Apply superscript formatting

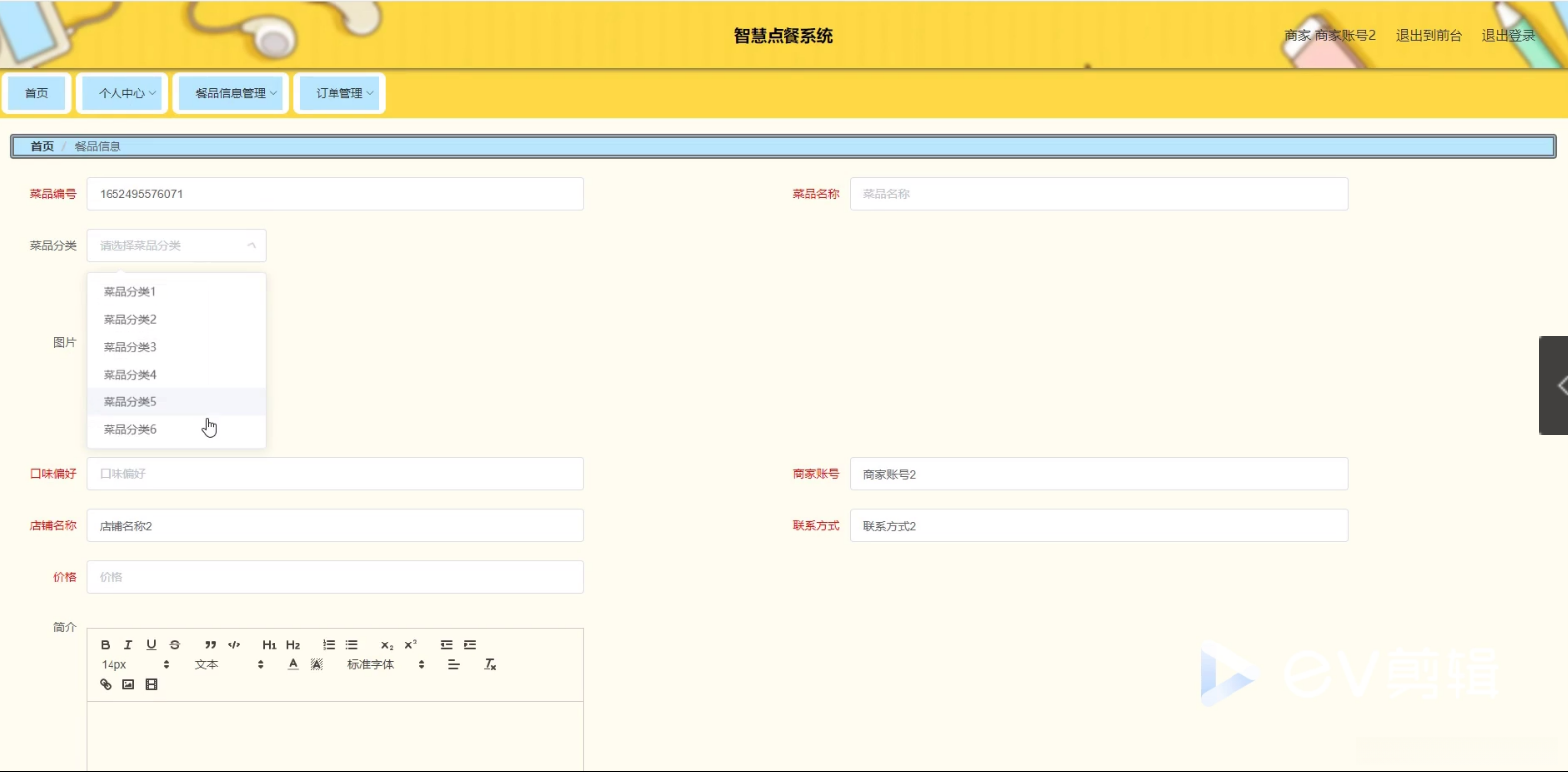[411, 644]
